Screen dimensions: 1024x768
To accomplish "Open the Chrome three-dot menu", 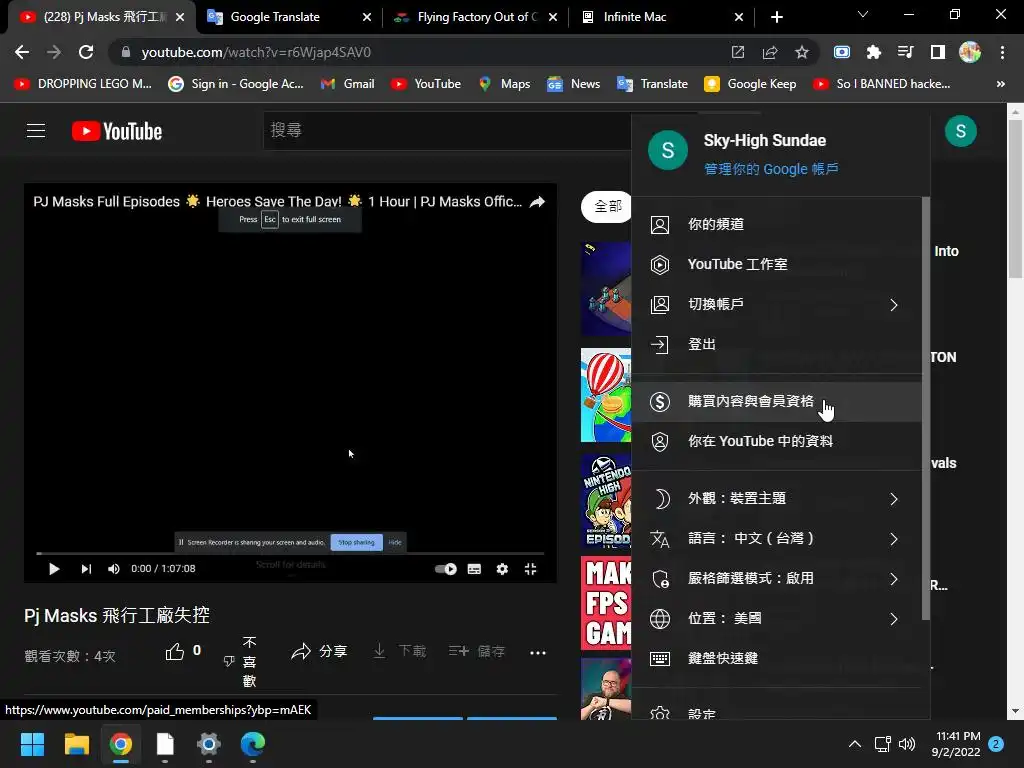I will coord(1002,52).
